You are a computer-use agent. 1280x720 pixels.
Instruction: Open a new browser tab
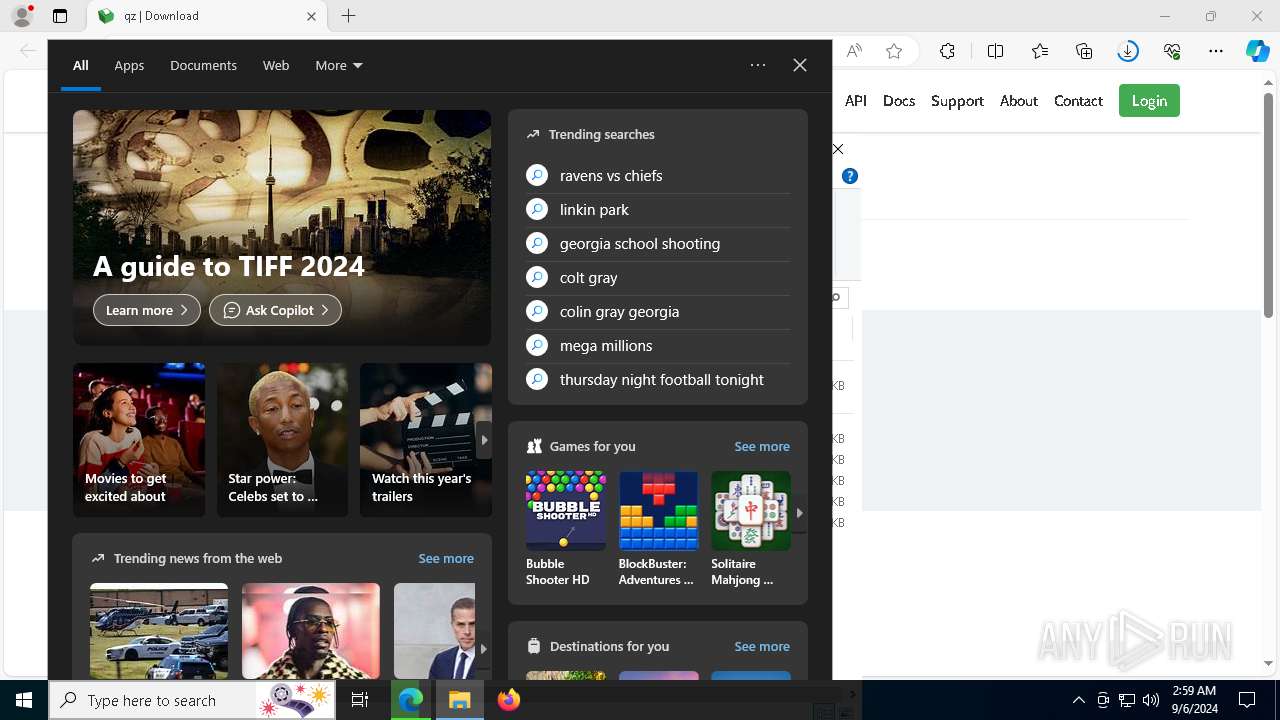tap(348, 16)
